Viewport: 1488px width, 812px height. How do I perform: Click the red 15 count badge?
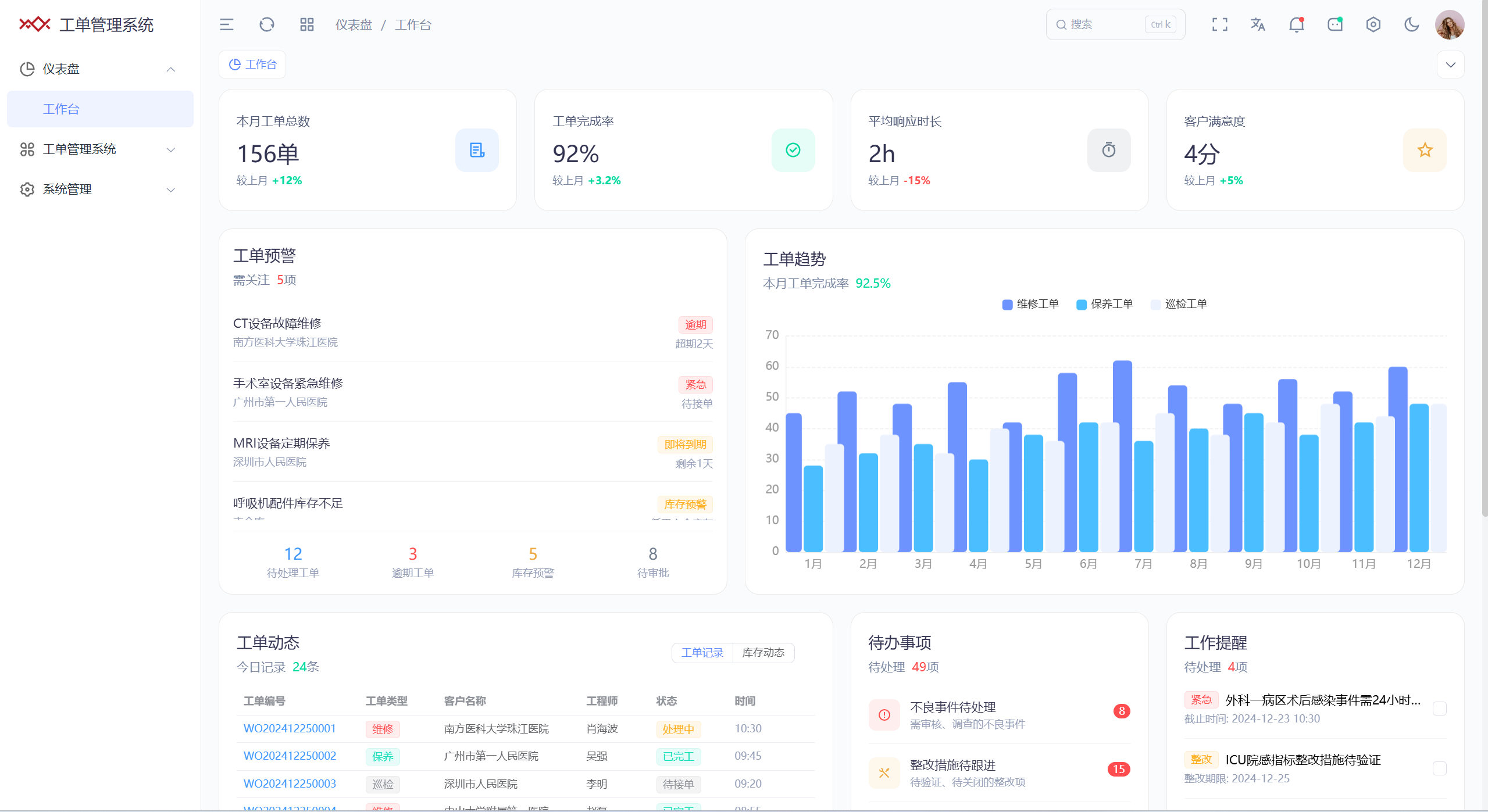[1119, 769]
